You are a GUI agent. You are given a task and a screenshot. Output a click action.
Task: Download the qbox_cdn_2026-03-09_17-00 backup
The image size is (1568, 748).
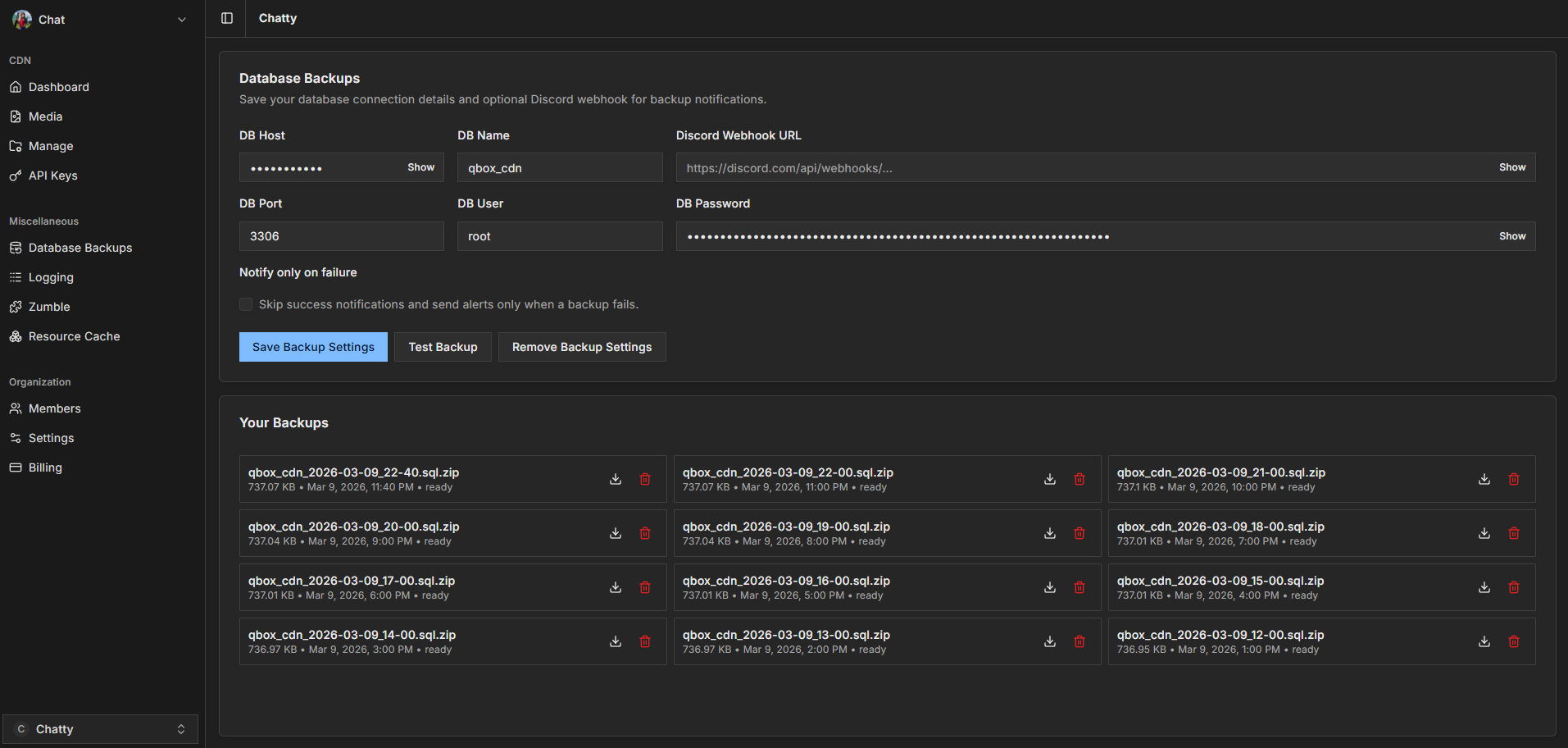[616, 587]
